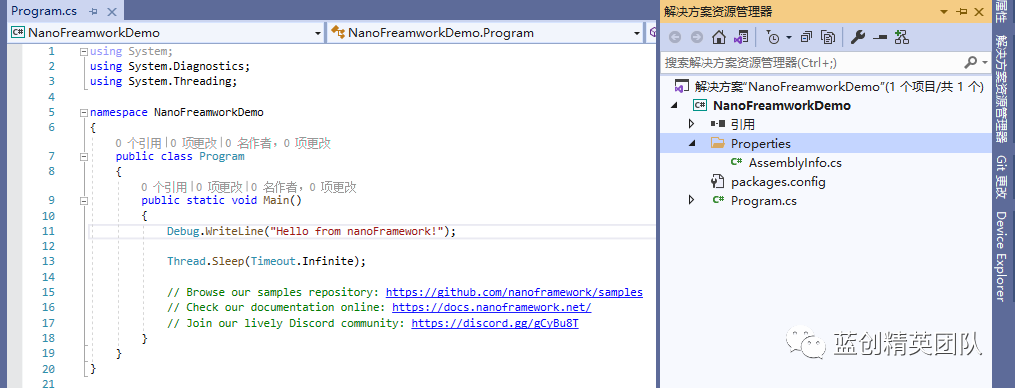Open the docs.nanoframework.net link
This screenshot has height=388, width=1015.
click(x=491, y=307)
